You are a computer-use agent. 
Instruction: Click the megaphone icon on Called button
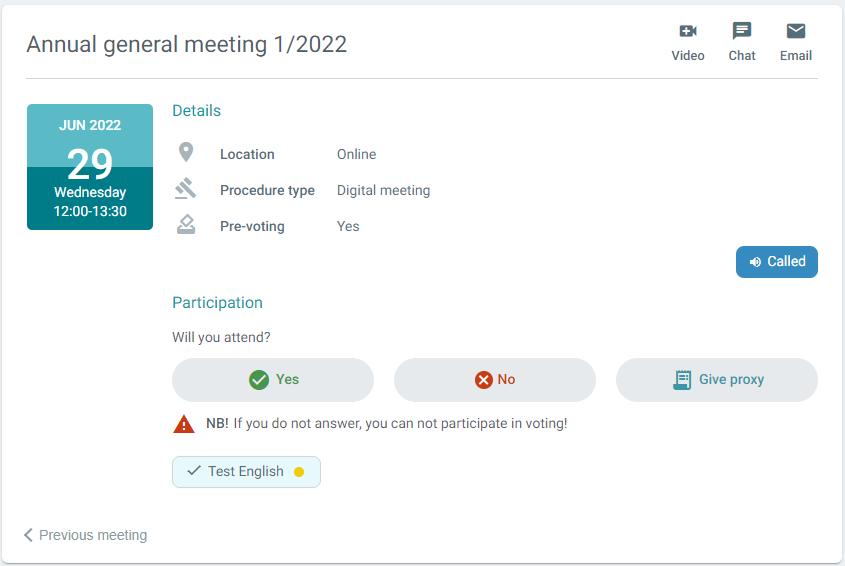coord(755,262)
